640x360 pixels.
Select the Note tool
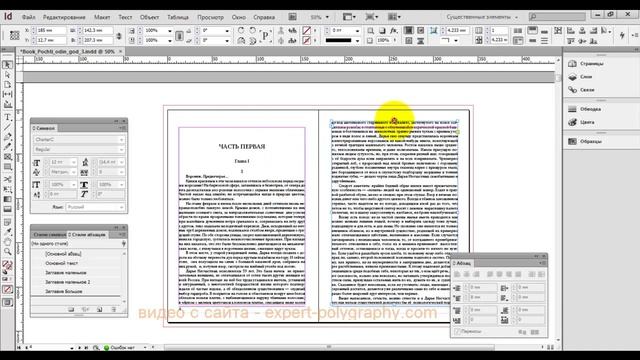click(7, 222)
